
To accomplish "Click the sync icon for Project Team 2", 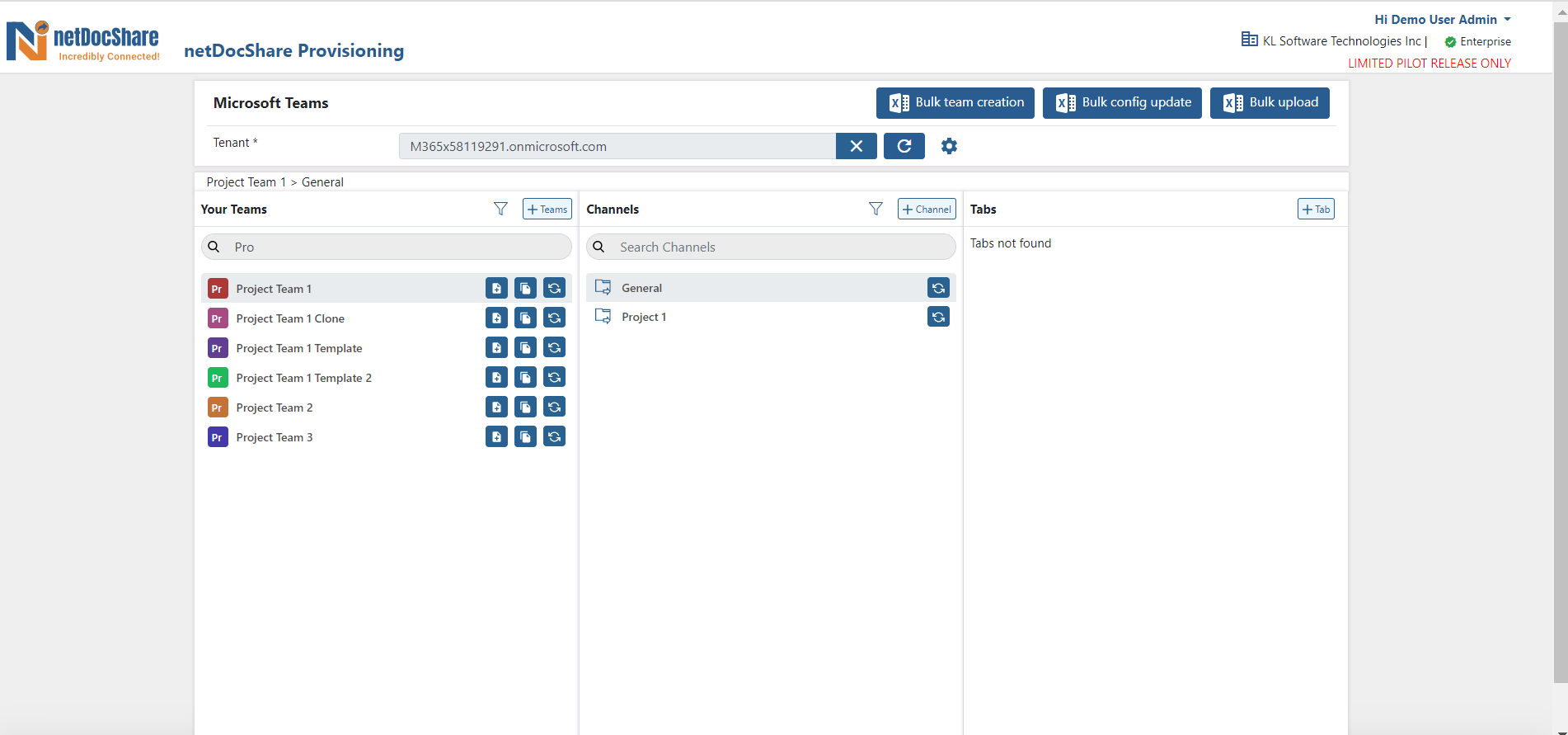I will click(554, 407).
